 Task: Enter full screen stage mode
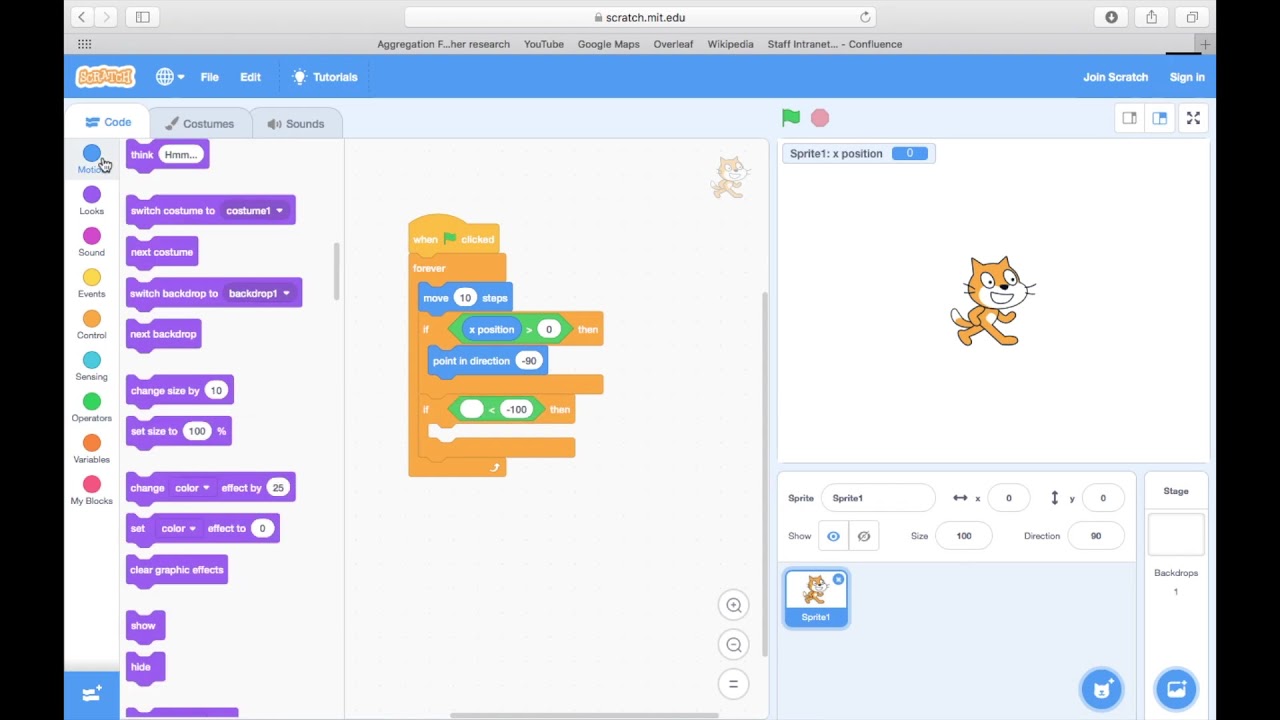tap(1193, 118)
